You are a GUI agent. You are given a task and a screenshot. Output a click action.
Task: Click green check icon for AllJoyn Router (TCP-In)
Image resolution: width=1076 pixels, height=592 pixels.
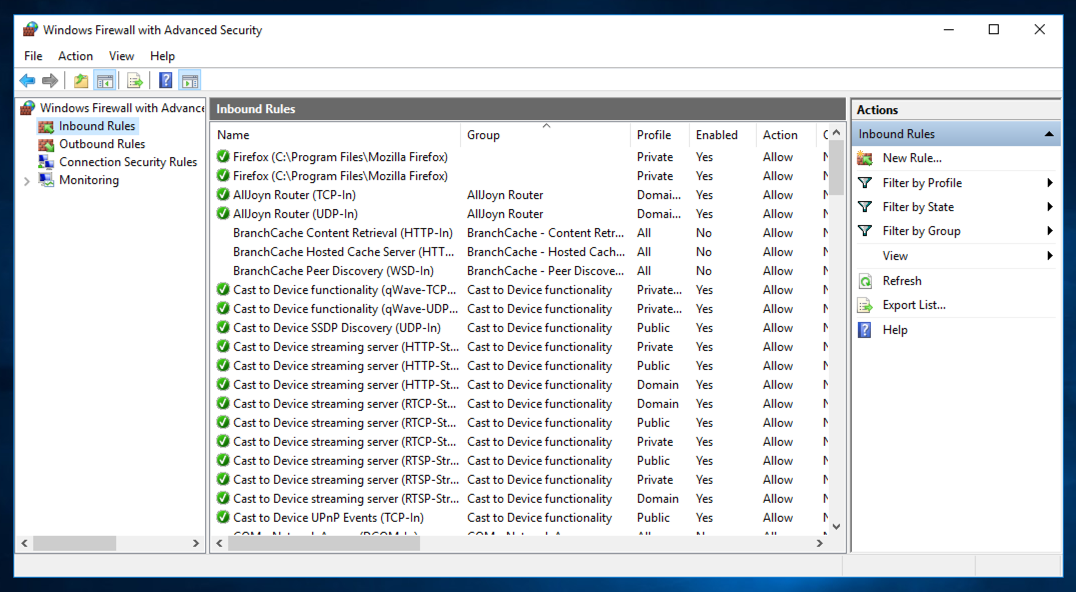[223, 195]
